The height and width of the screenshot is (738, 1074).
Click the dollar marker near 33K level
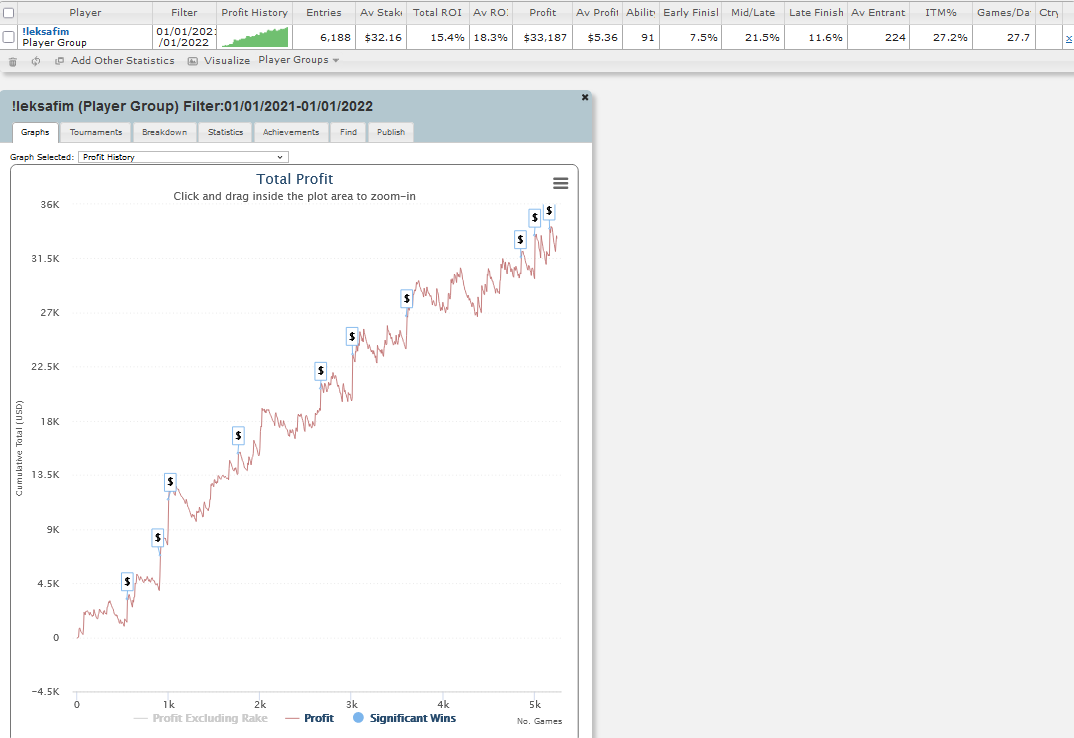tap(521, 240)
